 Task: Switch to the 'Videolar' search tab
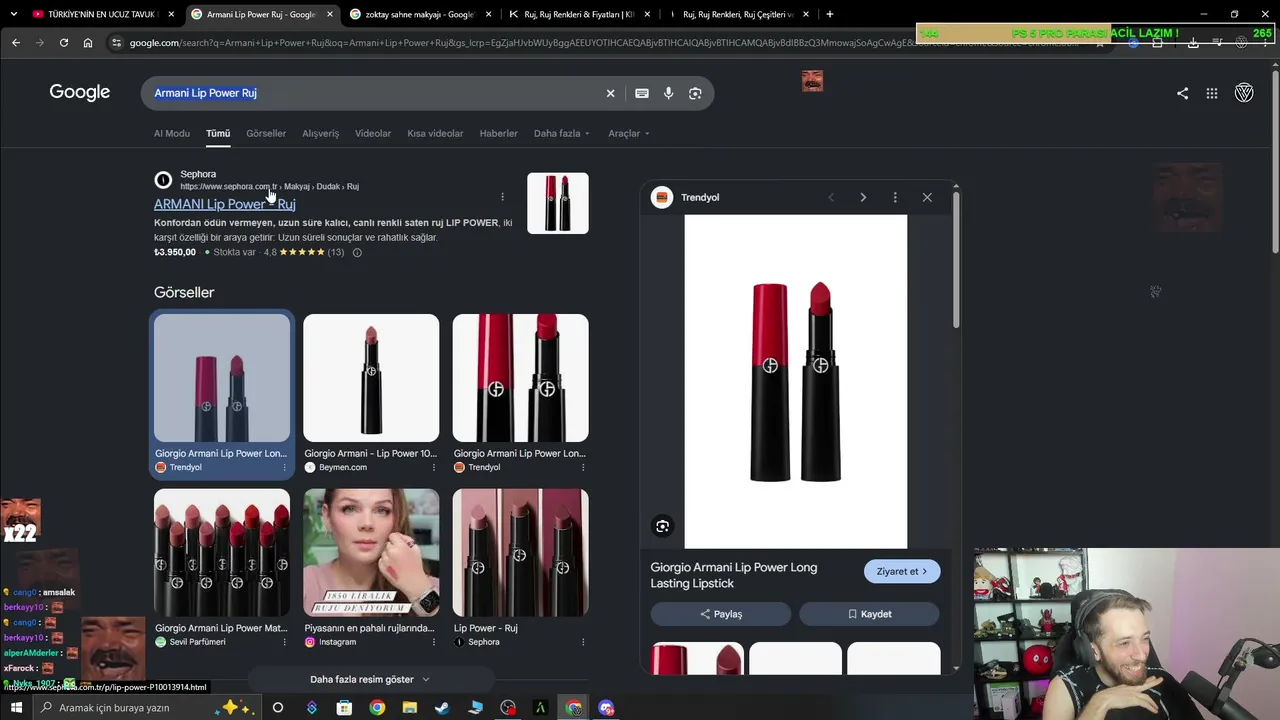[373, 133]
